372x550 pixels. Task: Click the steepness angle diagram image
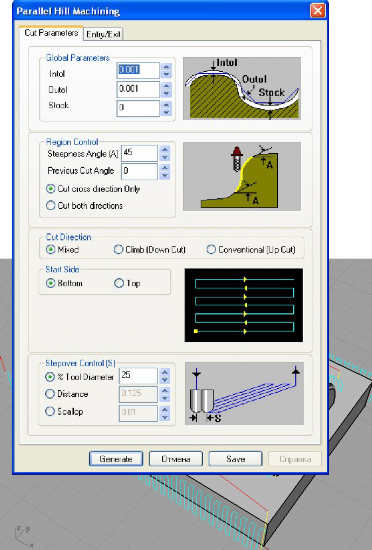pos(242,176)
